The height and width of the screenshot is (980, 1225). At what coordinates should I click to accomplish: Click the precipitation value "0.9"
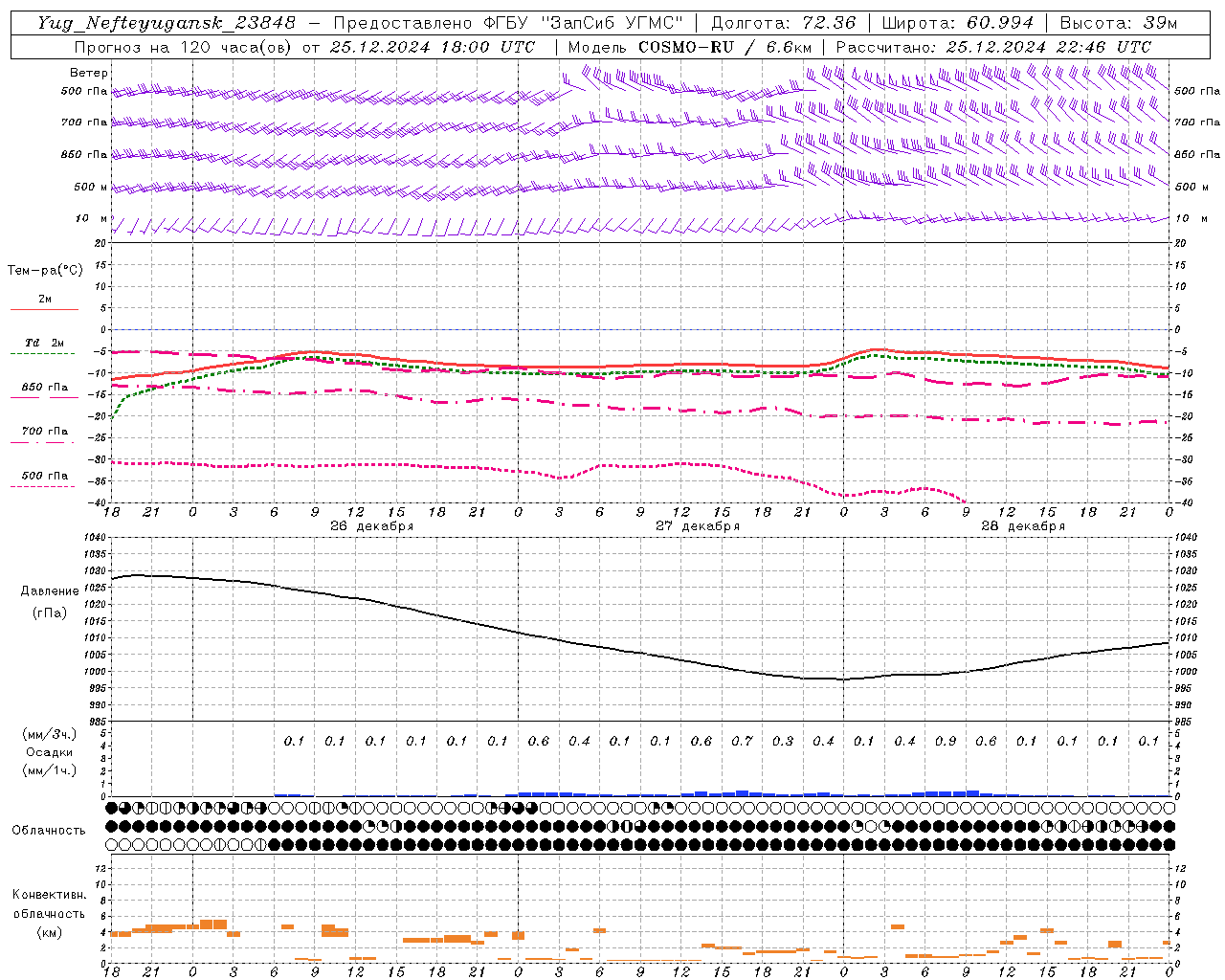click(x=946, y=741)
